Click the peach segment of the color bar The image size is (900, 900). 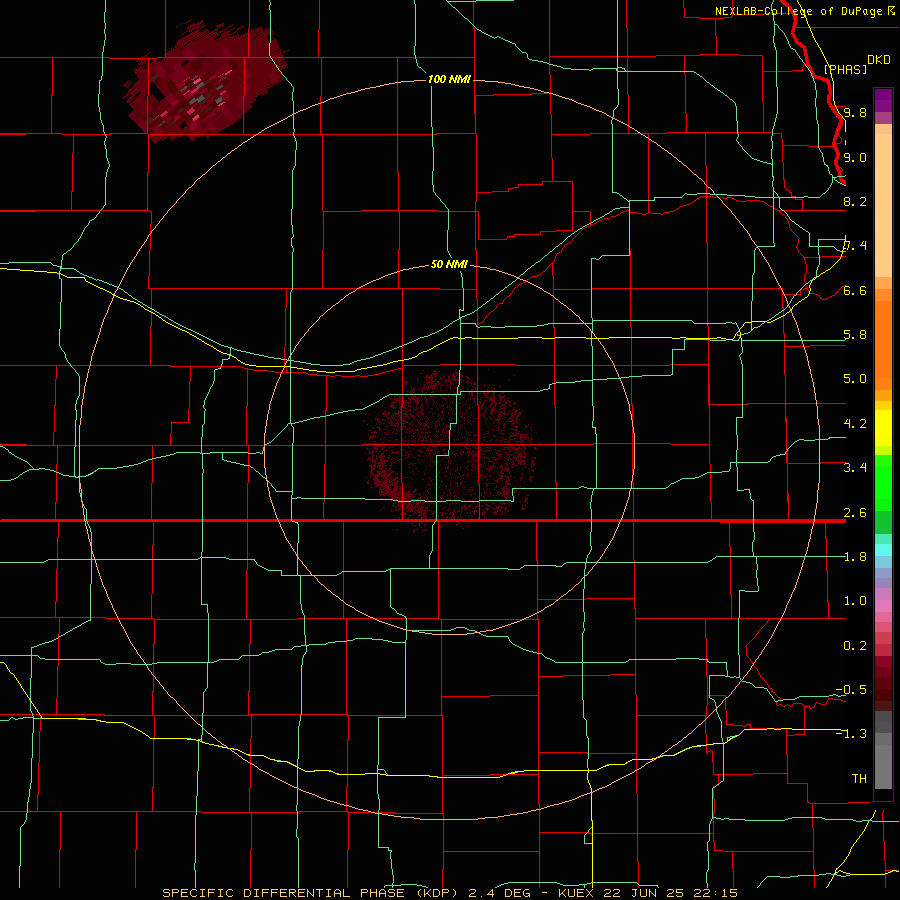883,204
